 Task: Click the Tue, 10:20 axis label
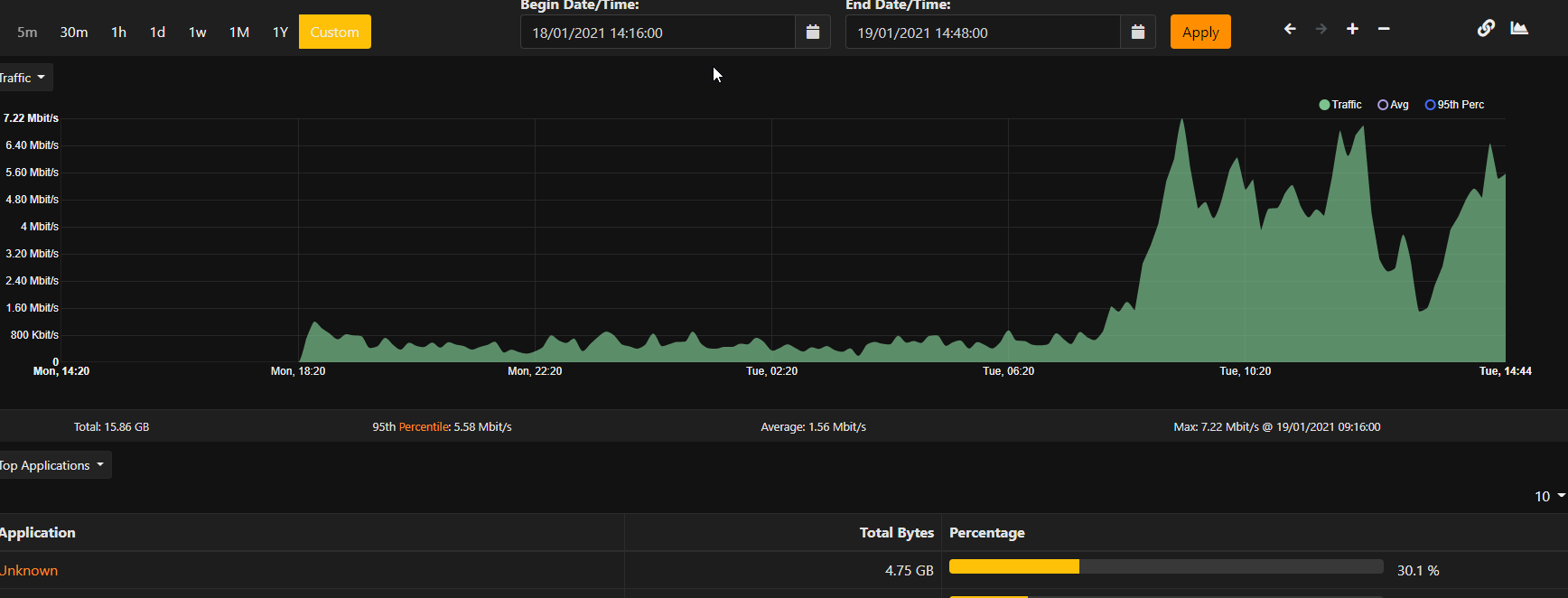click(1246, 371)
